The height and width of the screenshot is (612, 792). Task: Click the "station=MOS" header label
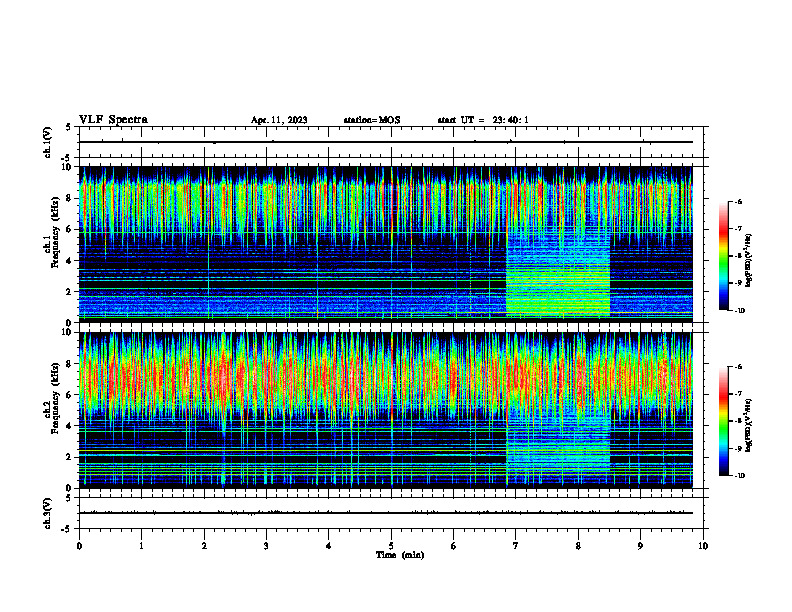pos(372,120)
